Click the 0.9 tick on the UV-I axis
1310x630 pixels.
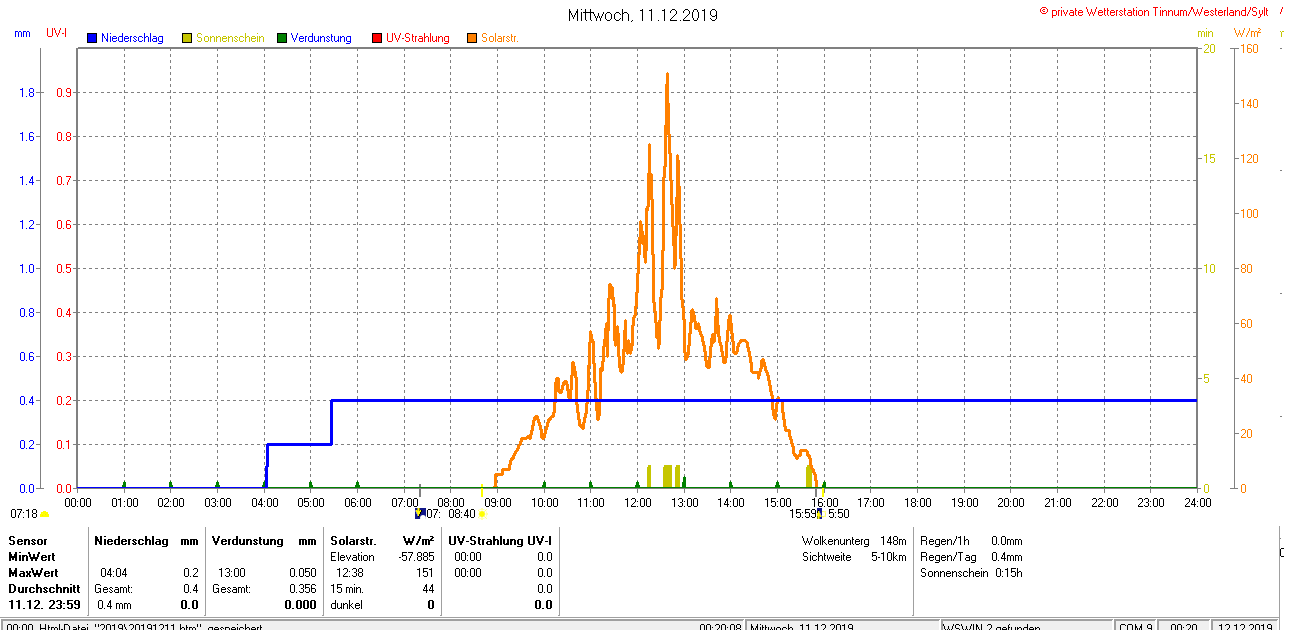[x=65, y=93]
